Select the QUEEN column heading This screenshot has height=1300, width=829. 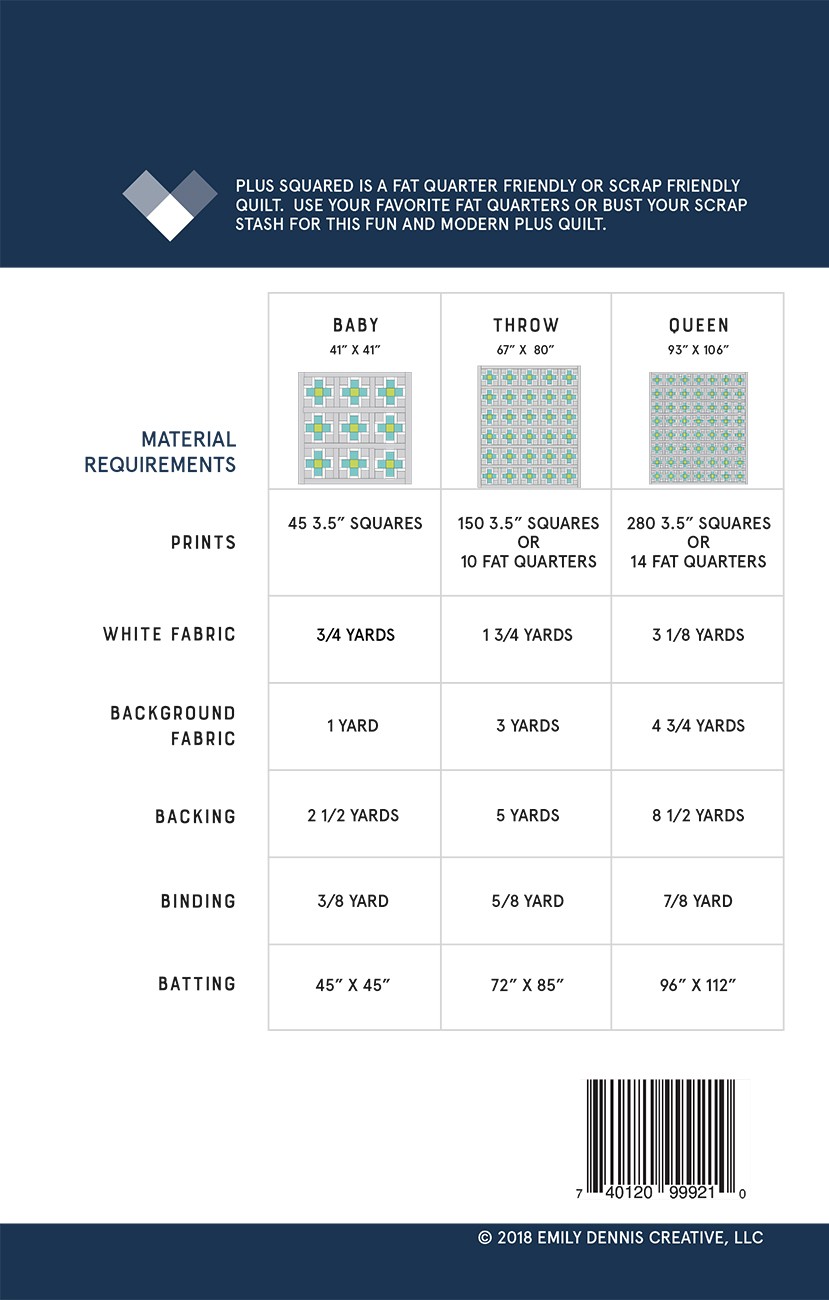coord(699,326)
